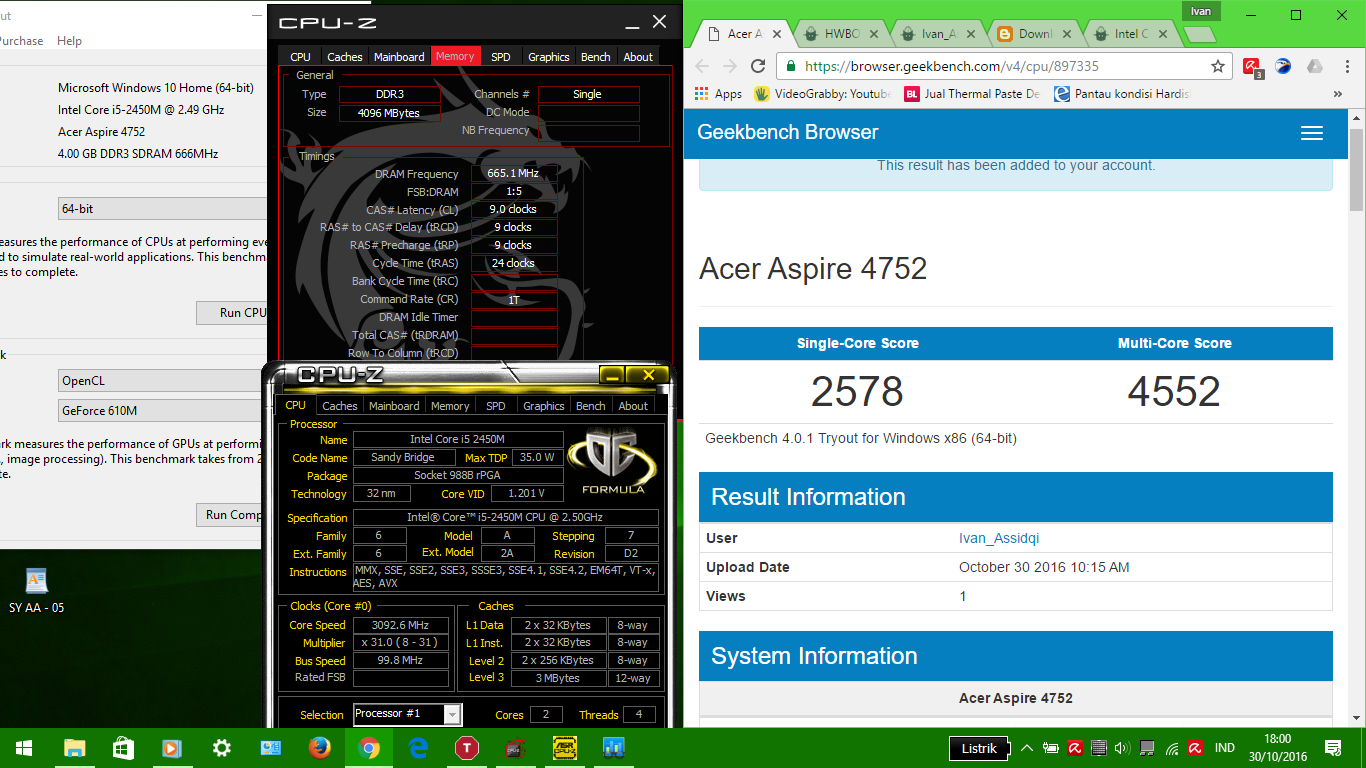Open the OpenCL compute API dropdown
Screen dimensions: 1366x768
pos(162,381)
